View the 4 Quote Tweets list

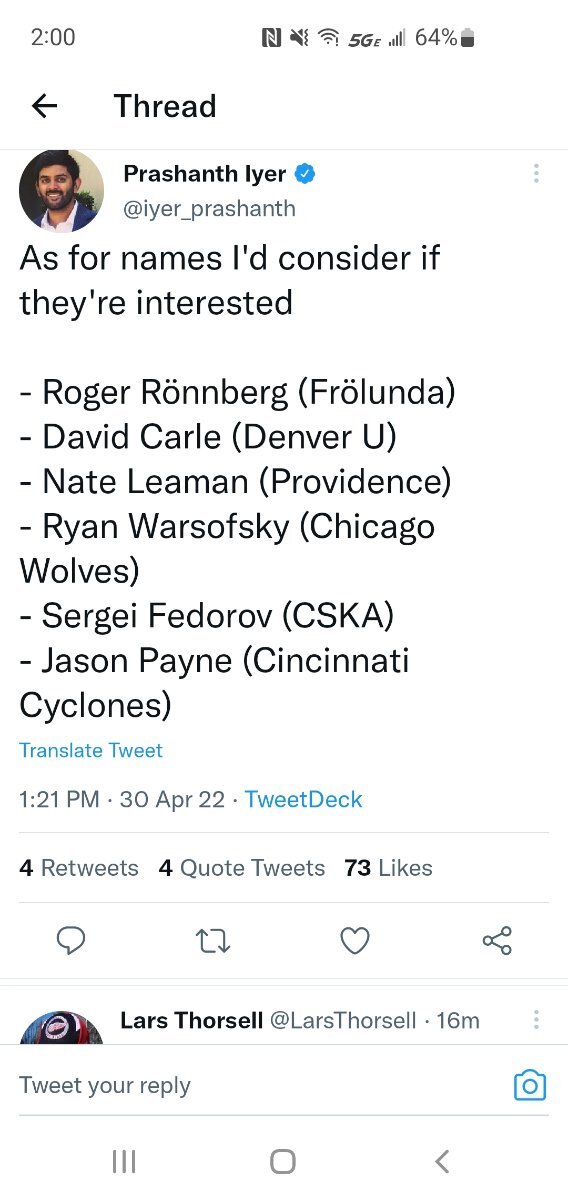point(242,868)
